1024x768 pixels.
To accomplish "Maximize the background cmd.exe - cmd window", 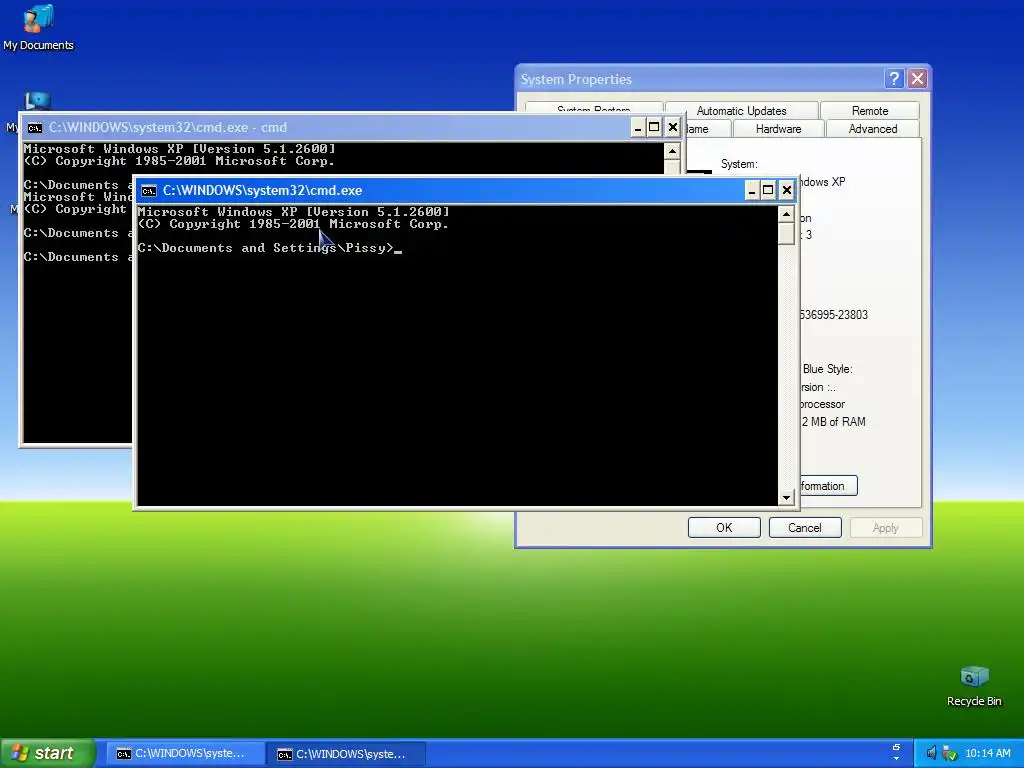I will pos(654,127).
